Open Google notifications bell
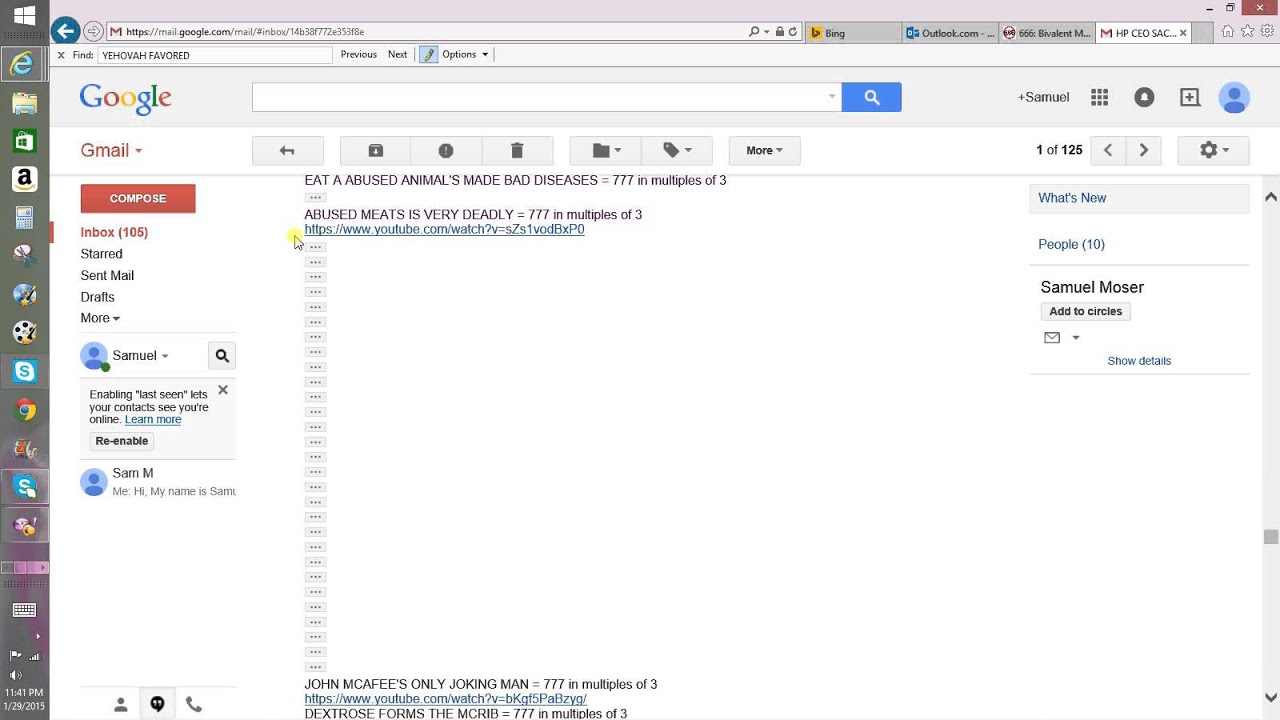 coord(1144,97)
